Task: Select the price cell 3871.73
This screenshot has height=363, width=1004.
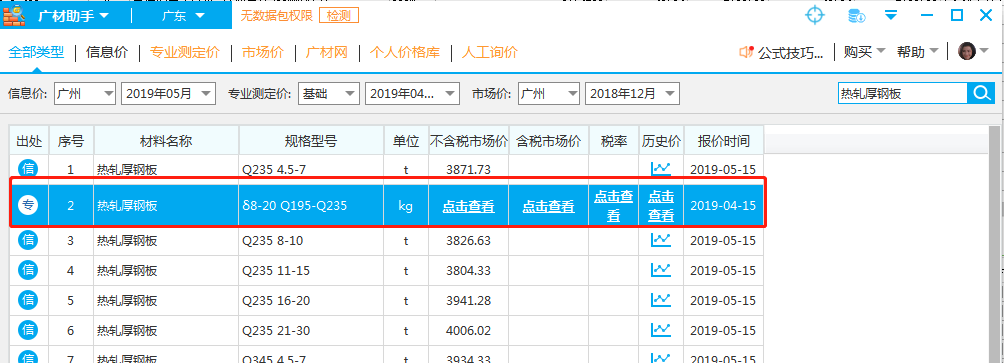Action: tap(469, 170)
